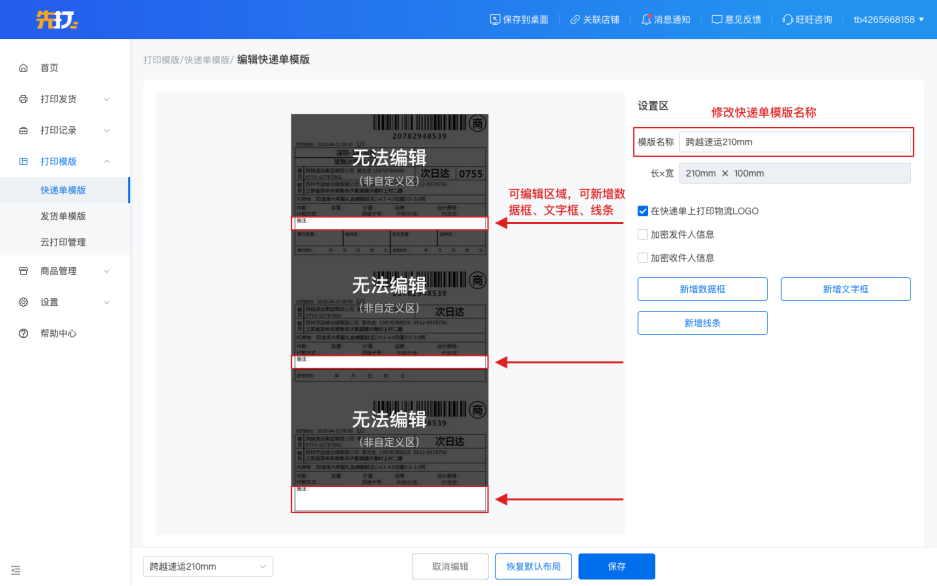Collapse the 打印模版 sidebar section
This screenshot has height=586, width=937.
pyautogui.click(x=106, y=161)
